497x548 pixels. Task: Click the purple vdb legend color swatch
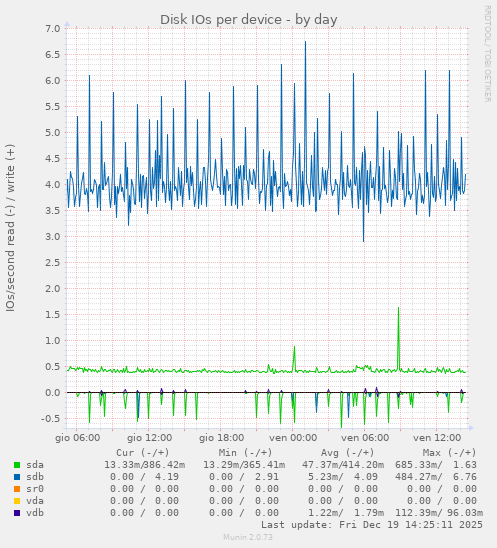(17, 513)
